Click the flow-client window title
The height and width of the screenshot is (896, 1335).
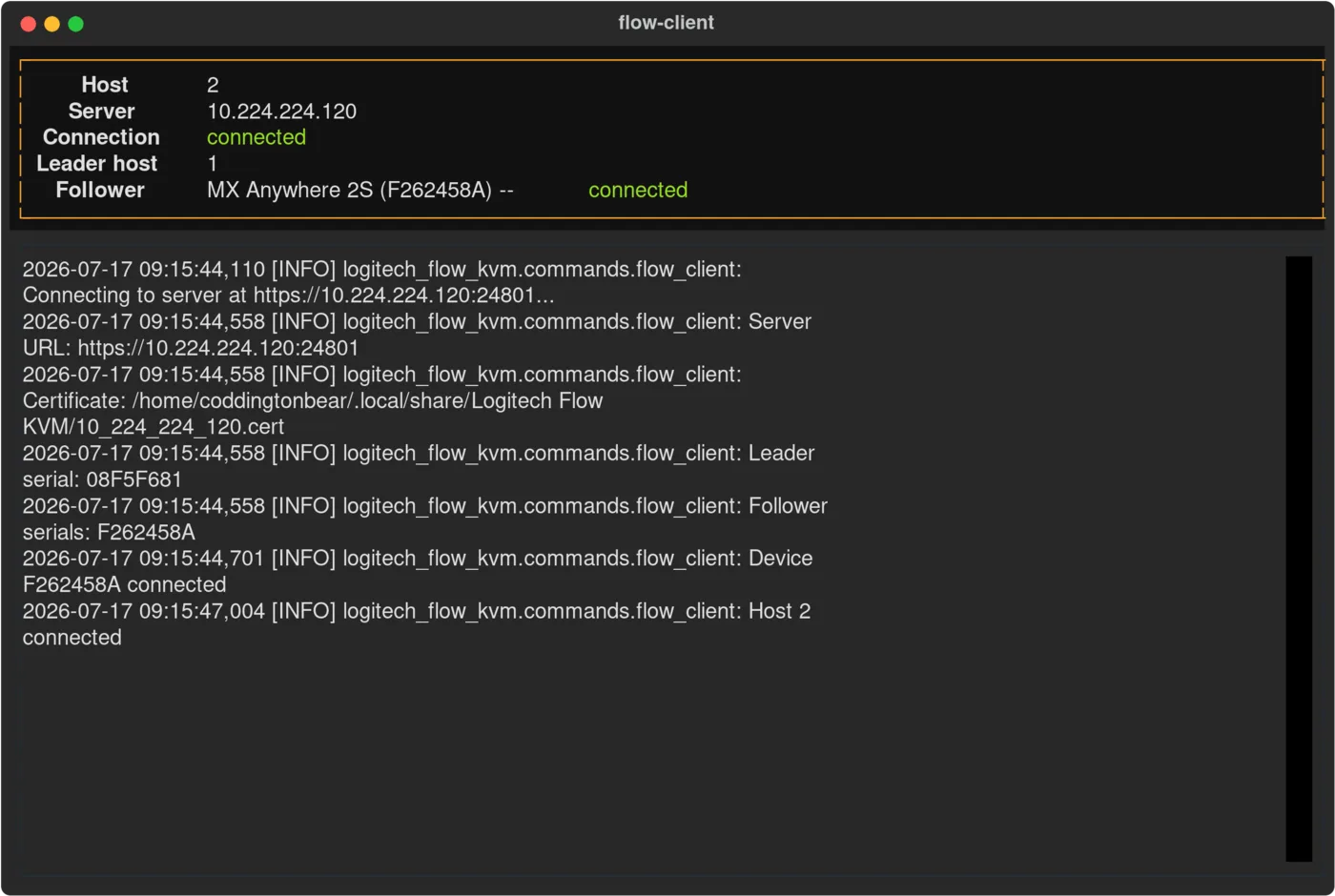pyautogui.click(x=666, y=23)
